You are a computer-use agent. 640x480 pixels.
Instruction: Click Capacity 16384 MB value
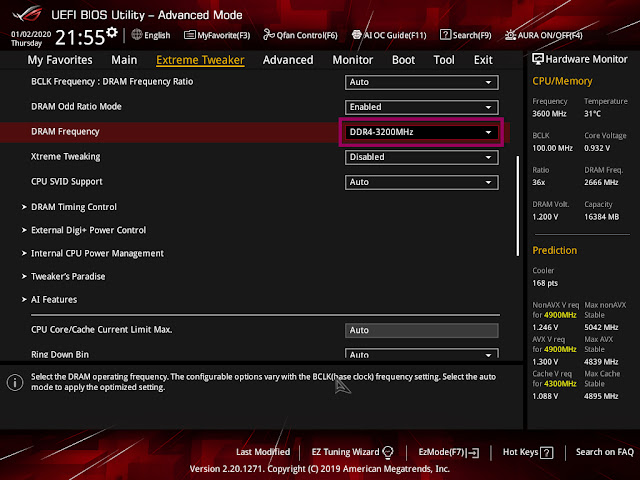(x=601, y=217)
